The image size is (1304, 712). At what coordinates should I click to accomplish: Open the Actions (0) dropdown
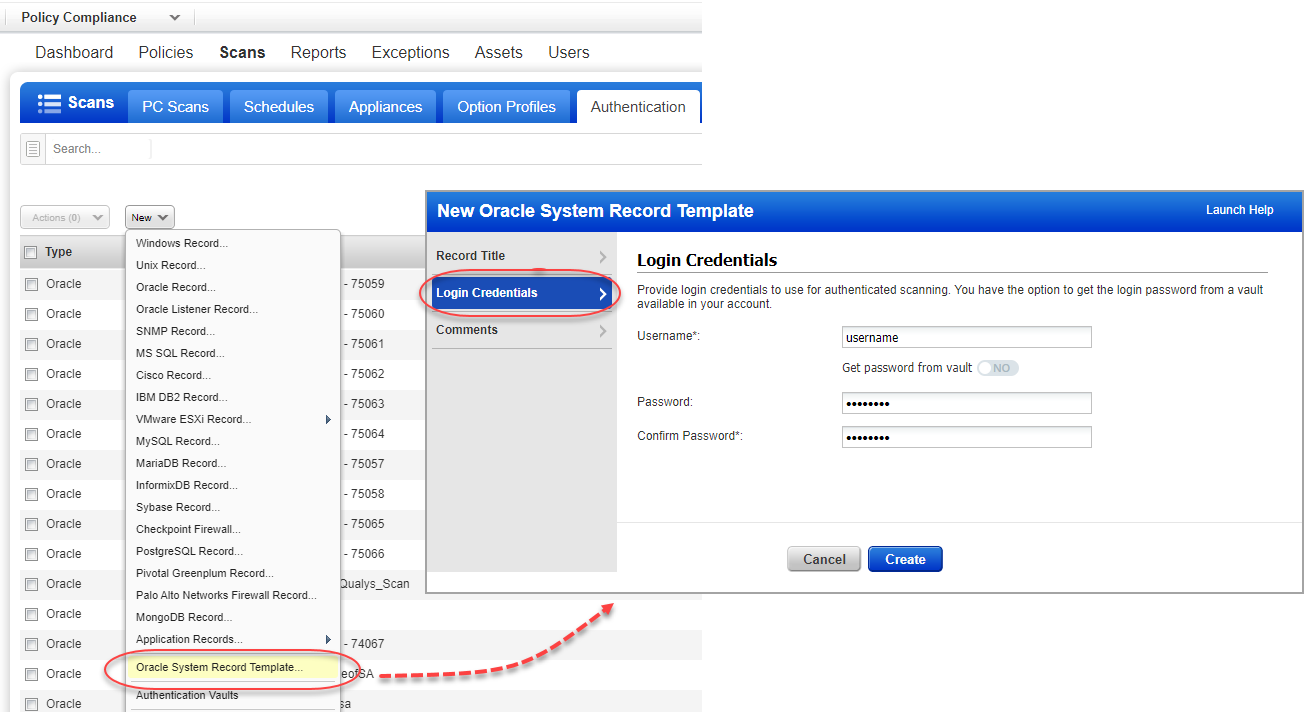[65, 217]
